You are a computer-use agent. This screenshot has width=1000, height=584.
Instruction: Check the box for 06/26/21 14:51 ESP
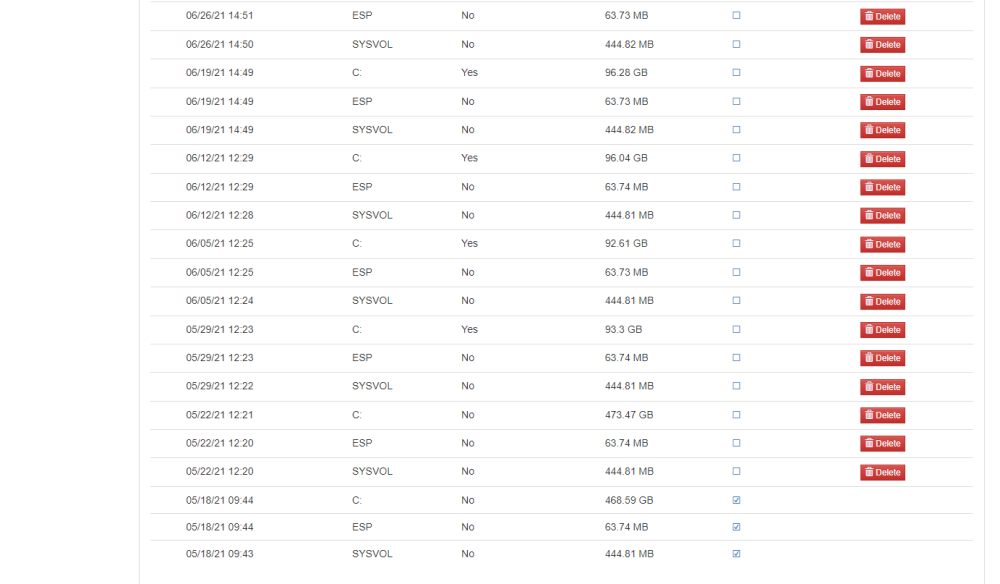pos(736,15)
